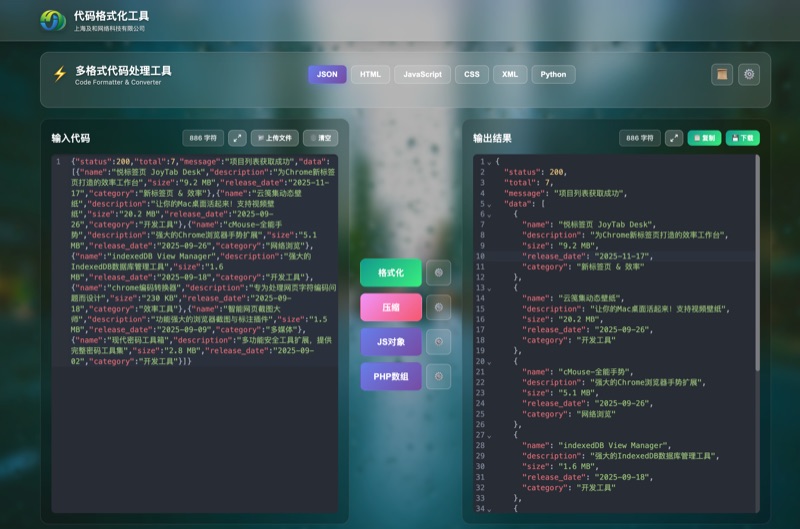
Task: Click the output panel 886 字符 counter
Action: coord(639,138)
